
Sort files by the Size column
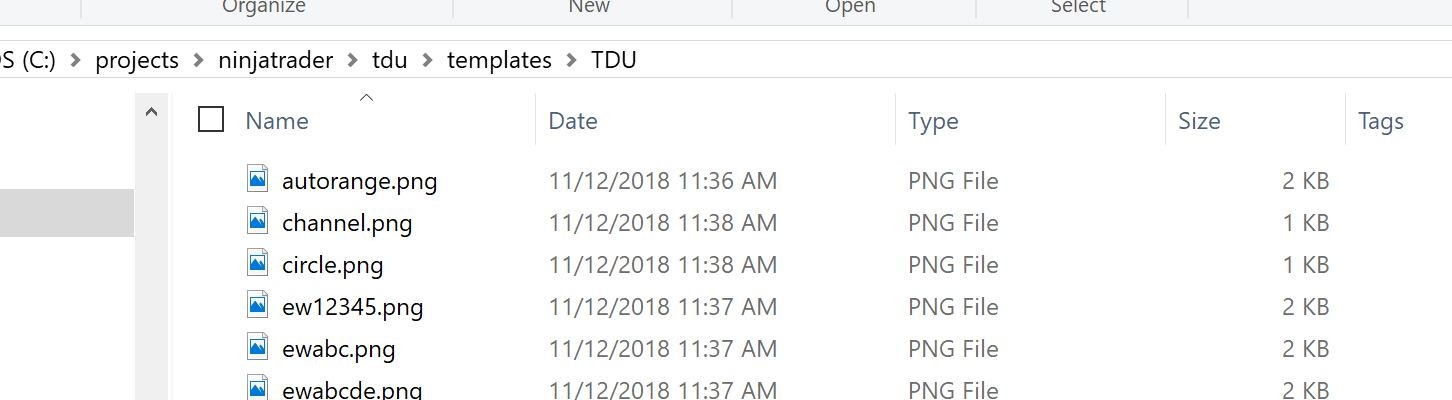pos(1199,121)
